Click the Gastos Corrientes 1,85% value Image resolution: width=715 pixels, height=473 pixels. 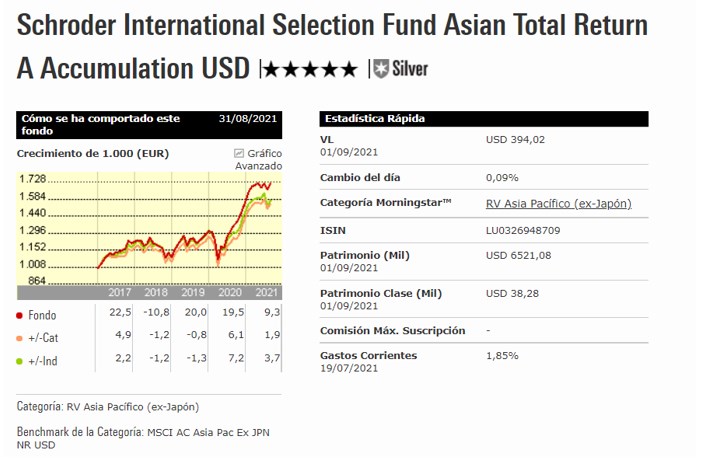(502, 355)
